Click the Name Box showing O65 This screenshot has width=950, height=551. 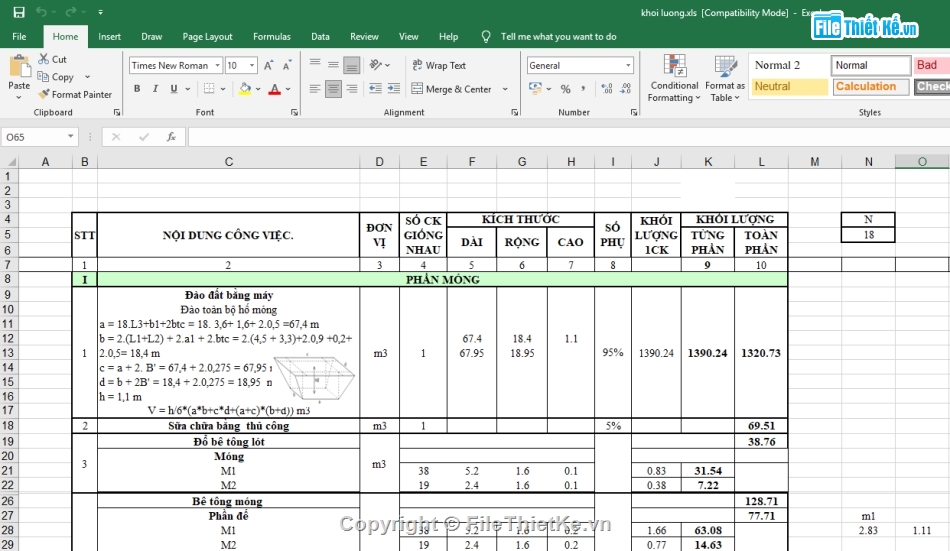39,137
